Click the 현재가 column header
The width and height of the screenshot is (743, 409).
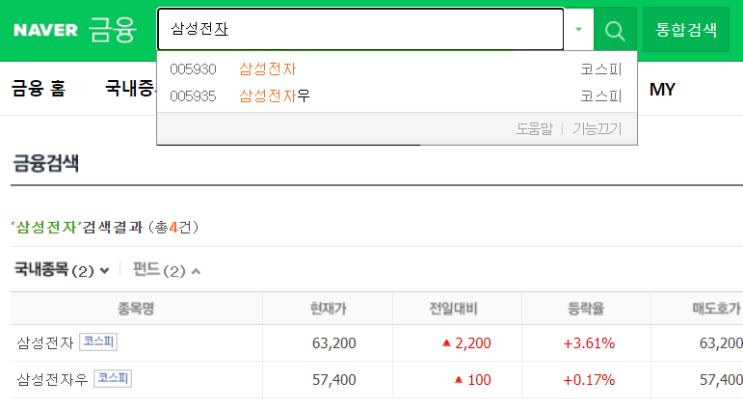click(328, 309)
